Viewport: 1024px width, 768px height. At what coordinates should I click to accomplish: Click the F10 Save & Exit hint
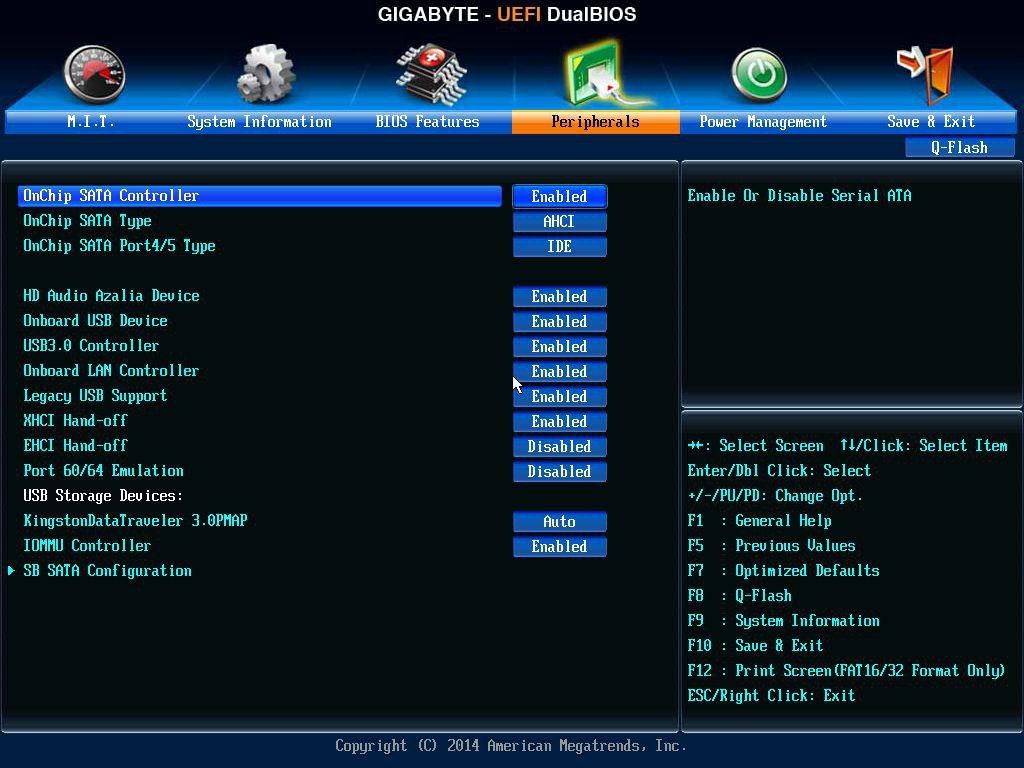pos(756,645)
